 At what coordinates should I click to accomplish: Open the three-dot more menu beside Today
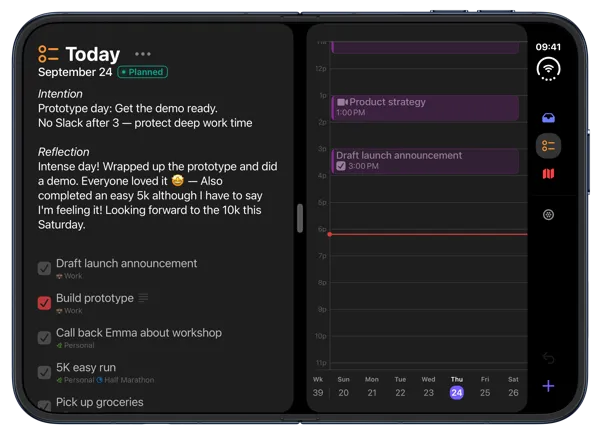[x=143, y=54]
